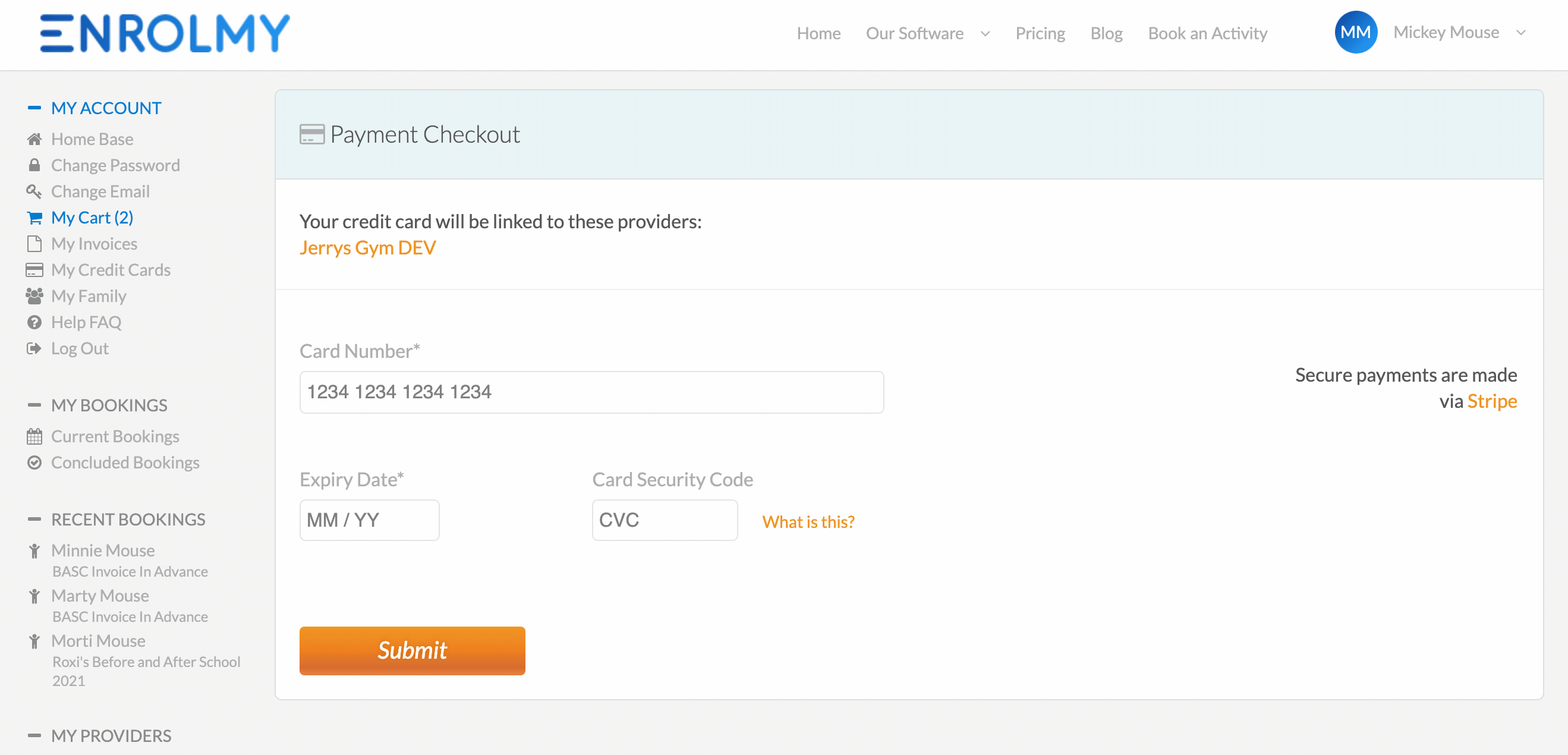The image size is (1568, 755).
Task: Click the Help FAQ question mark icon
Action: (x=34, y=323)
